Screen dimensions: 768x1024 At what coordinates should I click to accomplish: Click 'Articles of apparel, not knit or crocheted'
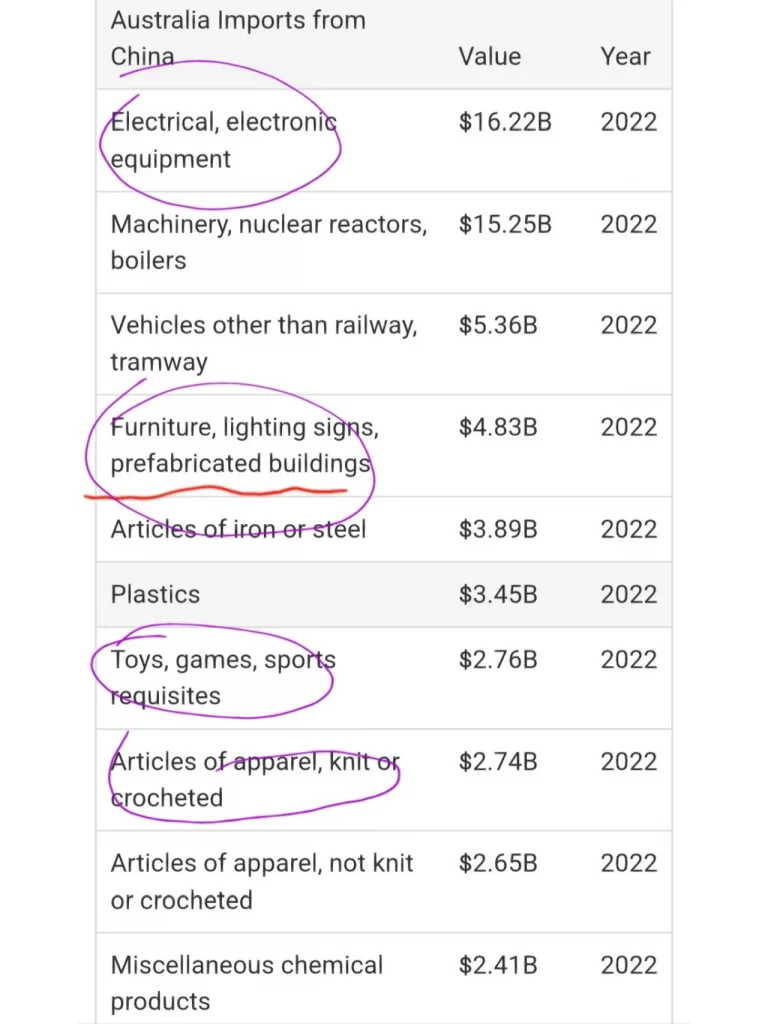point(262,882)
